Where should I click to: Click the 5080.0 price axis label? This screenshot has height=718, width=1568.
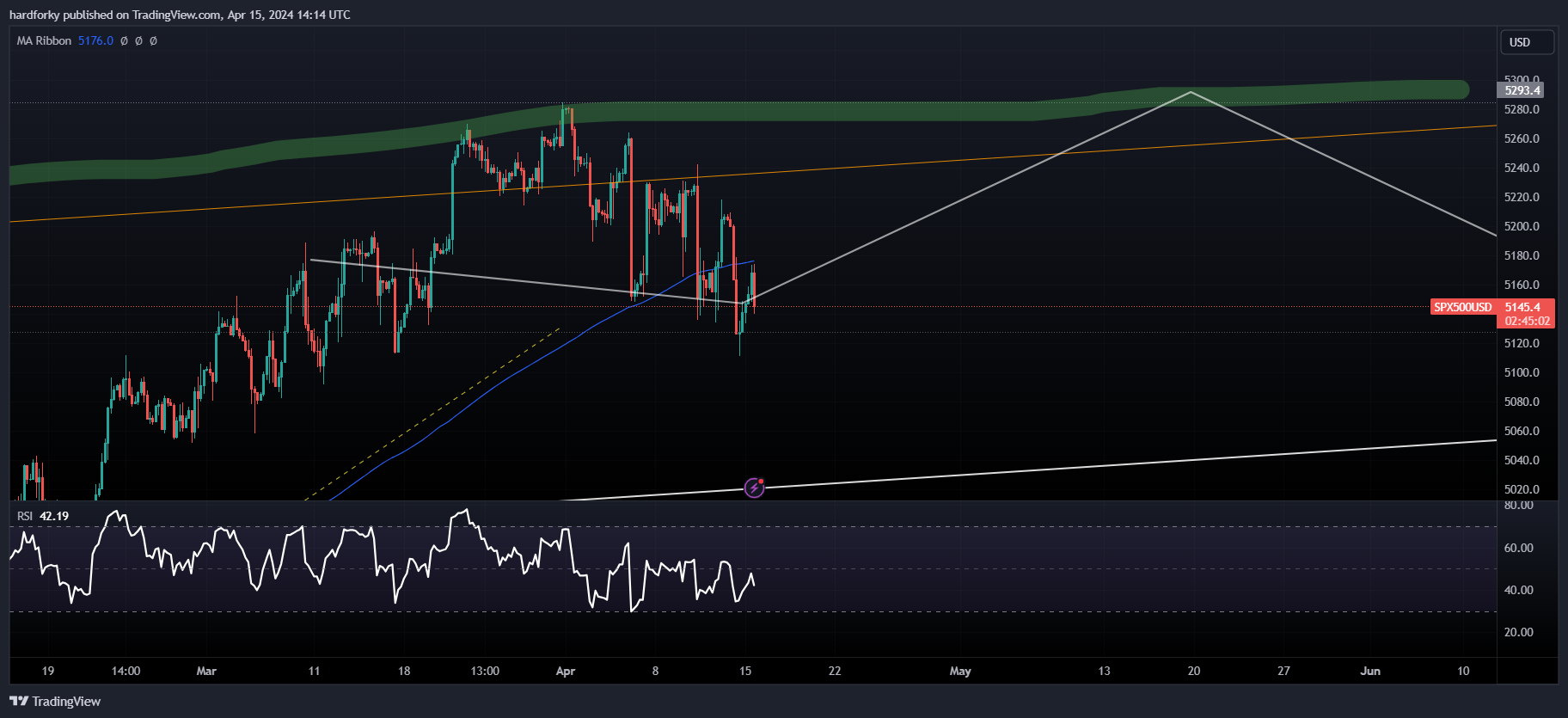[x=1522, y=402]
